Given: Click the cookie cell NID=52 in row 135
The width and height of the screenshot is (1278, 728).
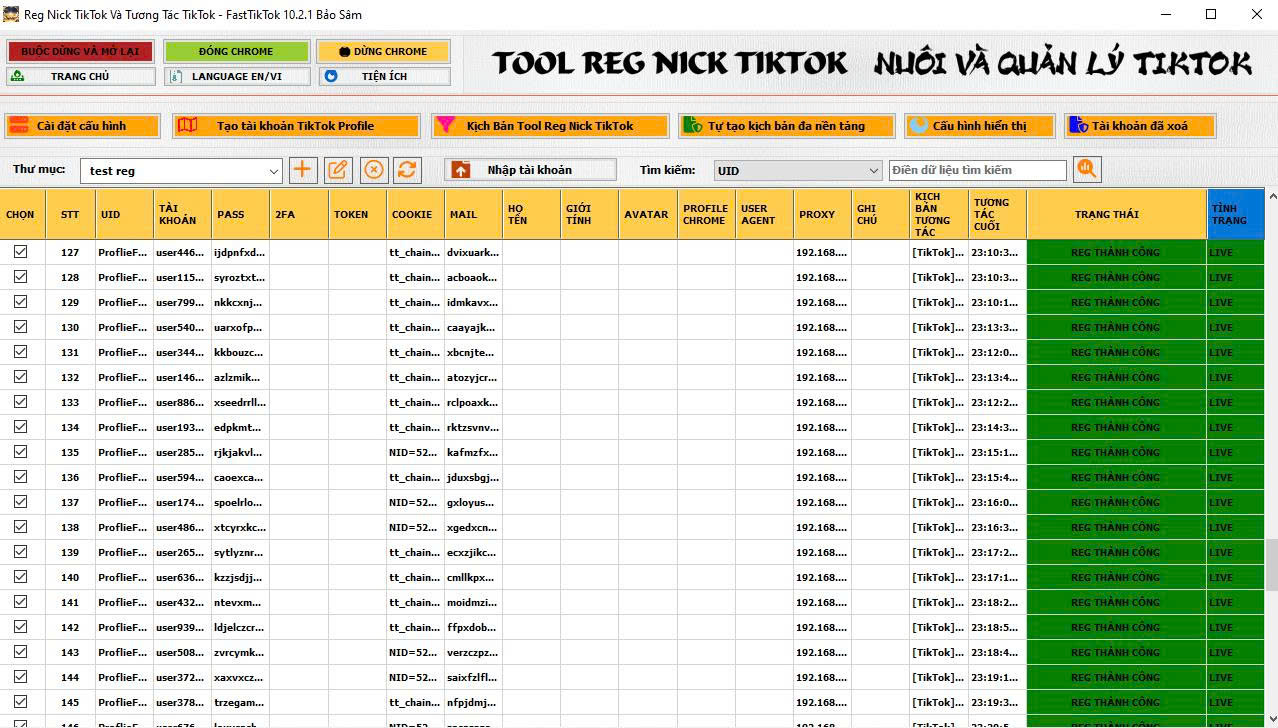Looking at the screenshot, I should [x=414, y=452].
